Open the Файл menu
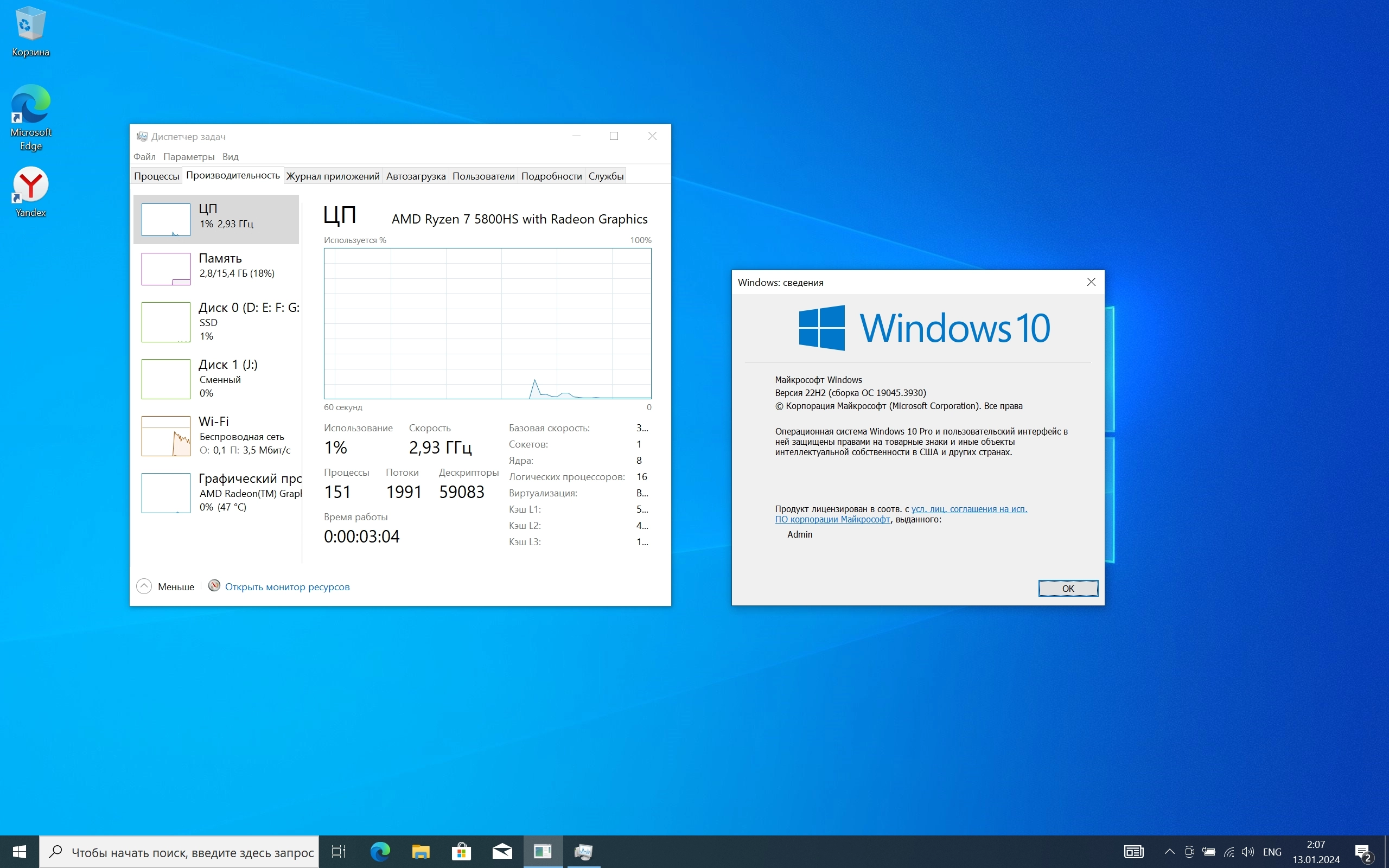Image resolution: width=1389 pixels, height=868 pixels. [x=144, y=157]
